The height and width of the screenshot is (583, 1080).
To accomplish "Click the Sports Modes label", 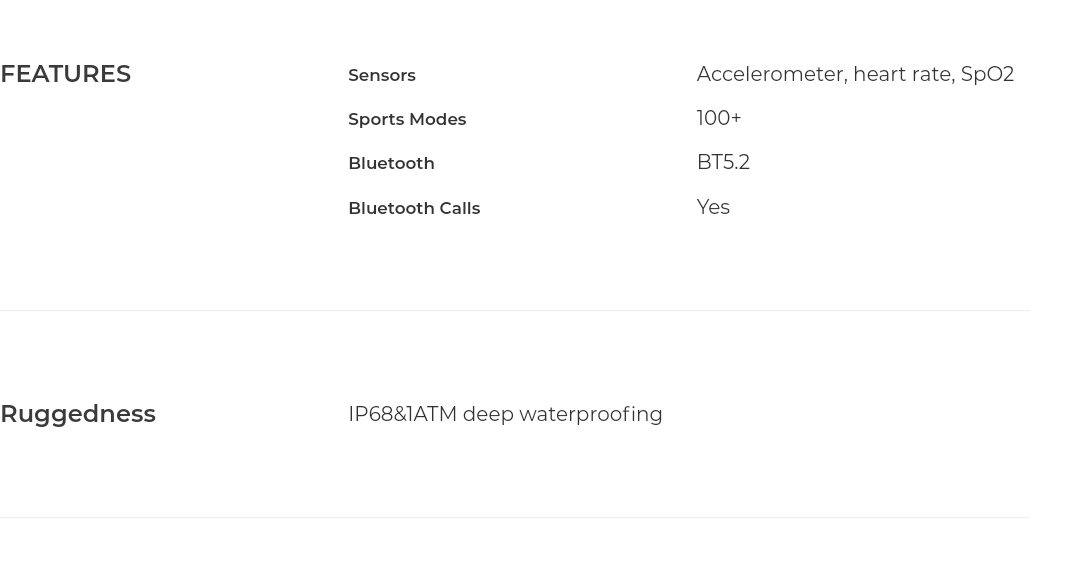I will tap(407, 119).
